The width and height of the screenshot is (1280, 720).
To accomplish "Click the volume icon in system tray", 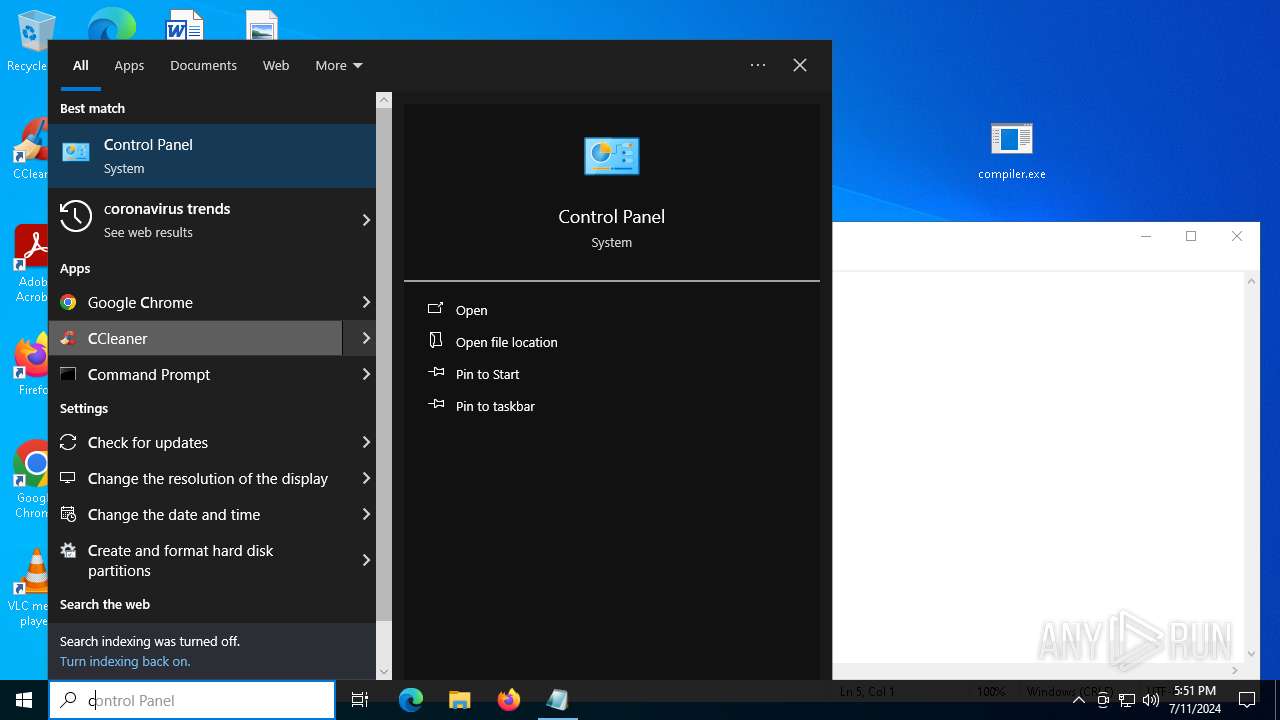I will (x=1150, y=700).
